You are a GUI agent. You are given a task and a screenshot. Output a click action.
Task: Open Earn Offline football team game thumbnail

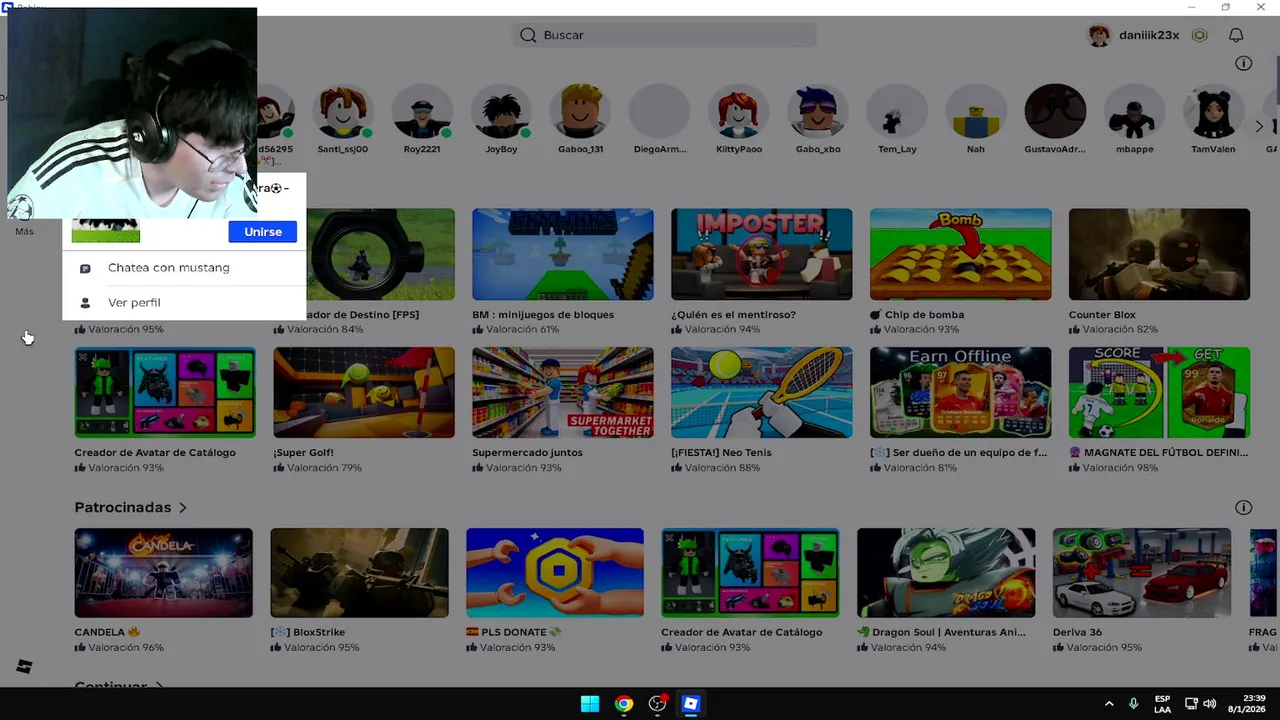(x=960, y=392)
